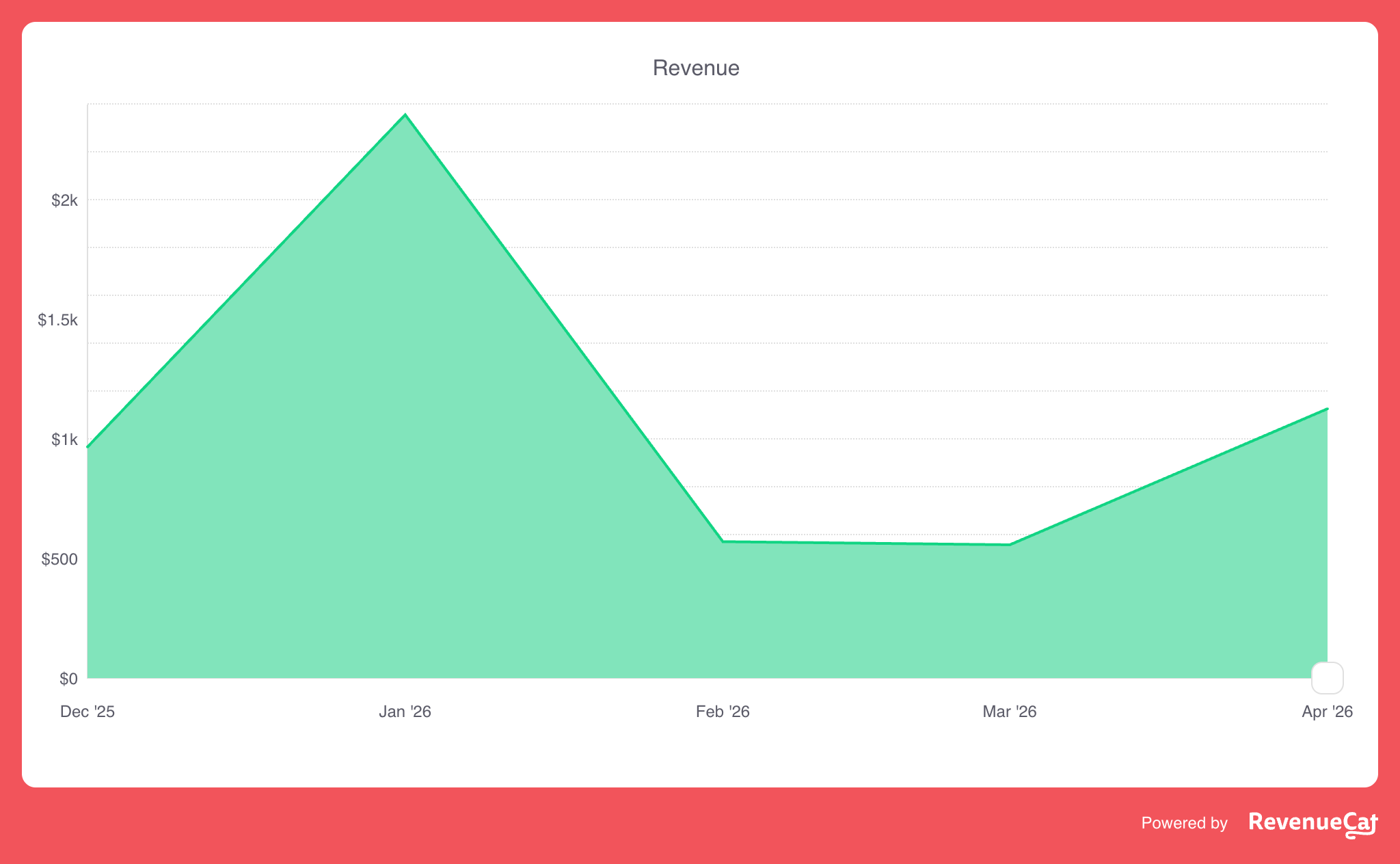The height and width of the screenshot is (864, 1400).
Task: Click the RevenueCat logo
Action: (1313, 824)
